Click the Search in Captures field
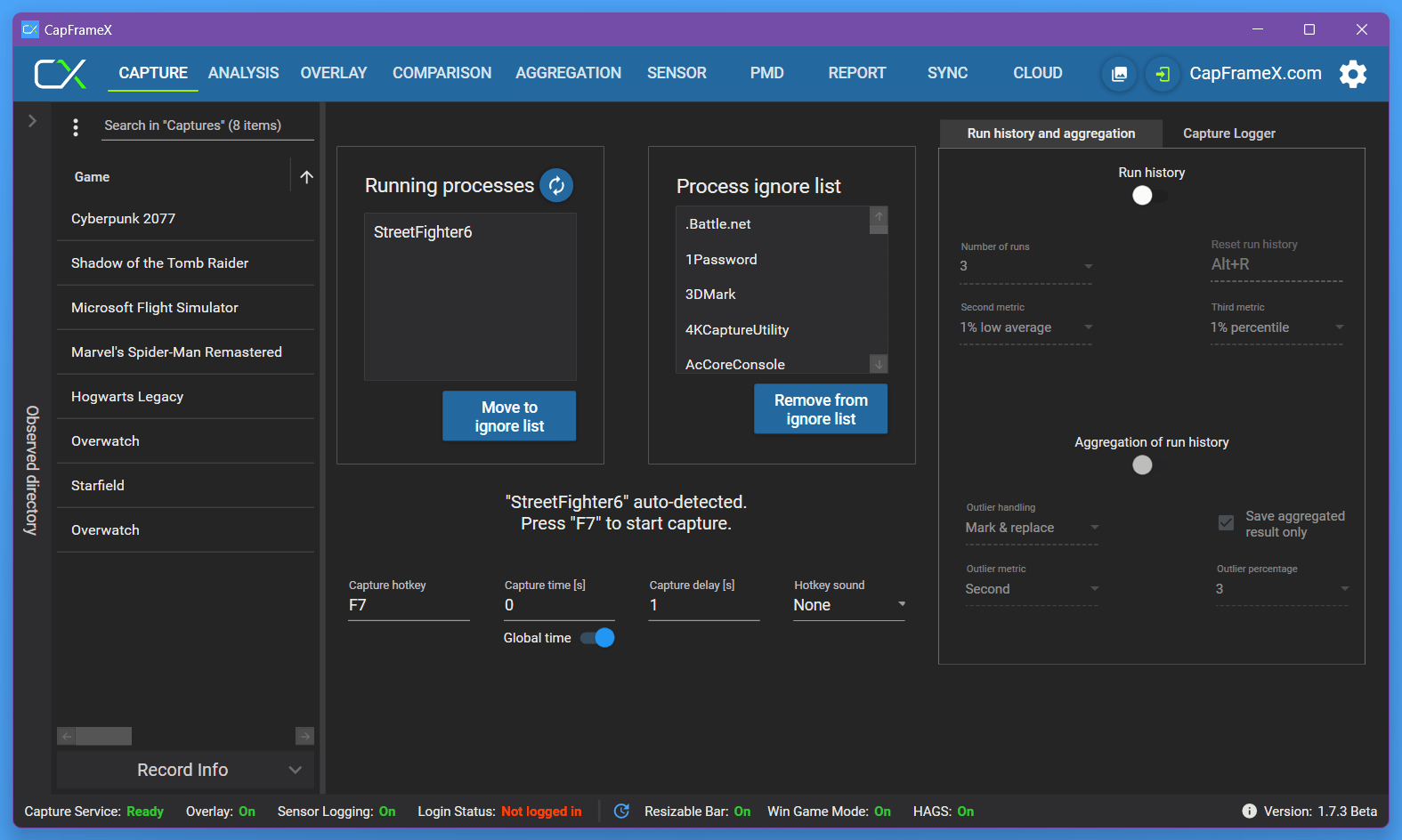 click(x=207, y=125)
